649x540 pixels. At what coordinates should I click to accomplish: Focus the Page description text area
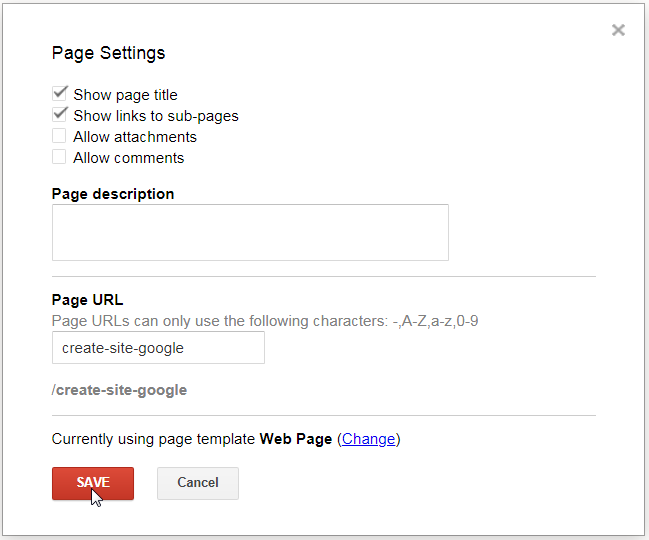click(x=250, y=233)
